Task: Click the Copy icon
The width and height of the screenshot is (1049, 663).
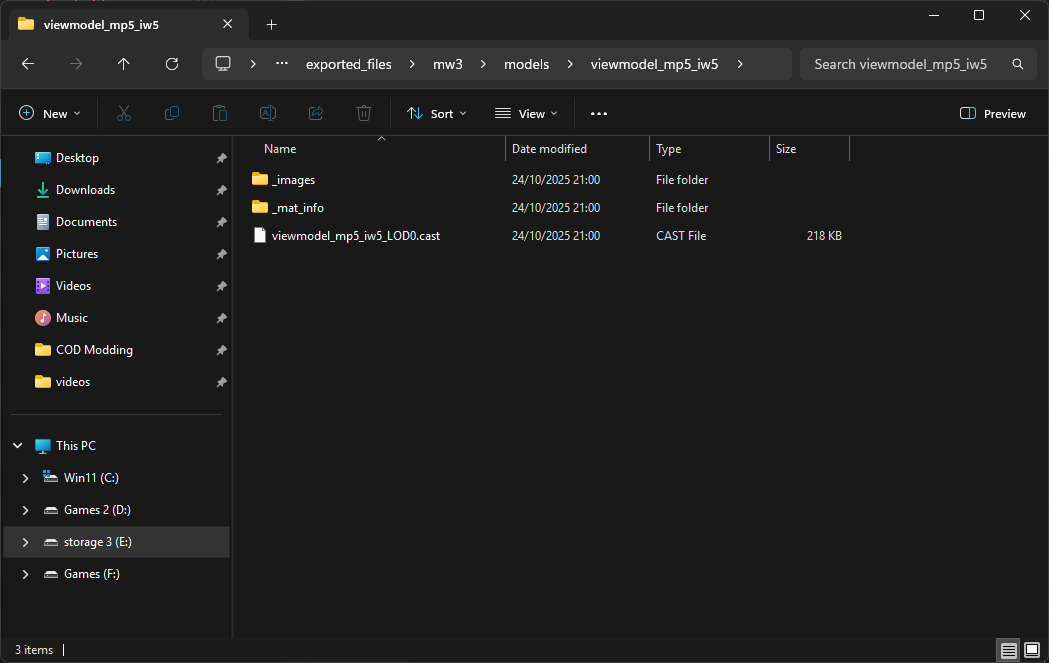Action: pyautogui.click(x=171, y=113)
